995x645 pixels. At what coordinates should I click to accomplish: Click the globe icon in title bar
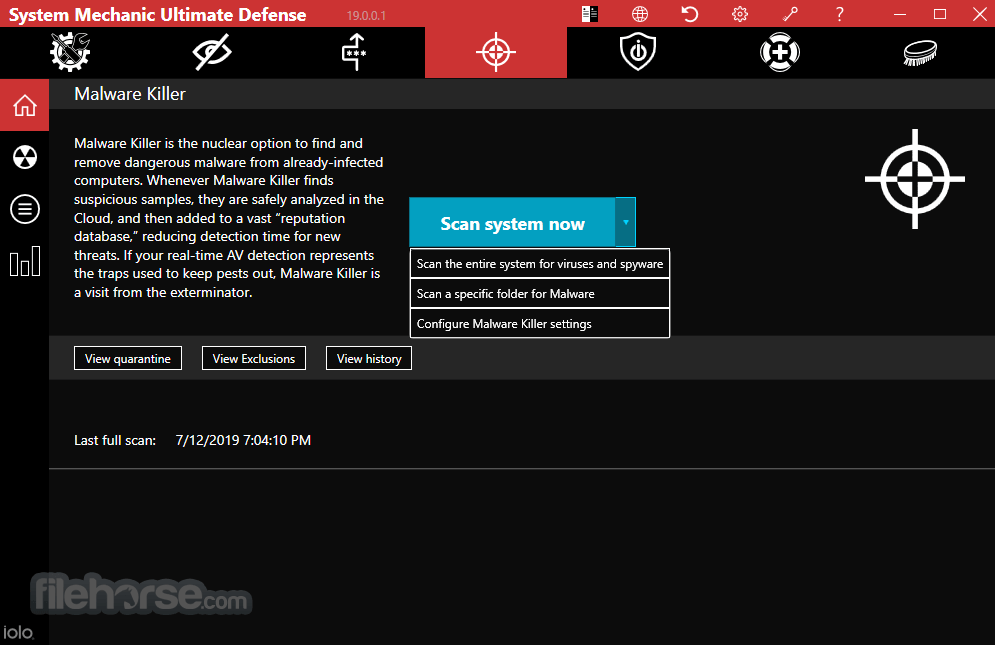coord(640,14)
